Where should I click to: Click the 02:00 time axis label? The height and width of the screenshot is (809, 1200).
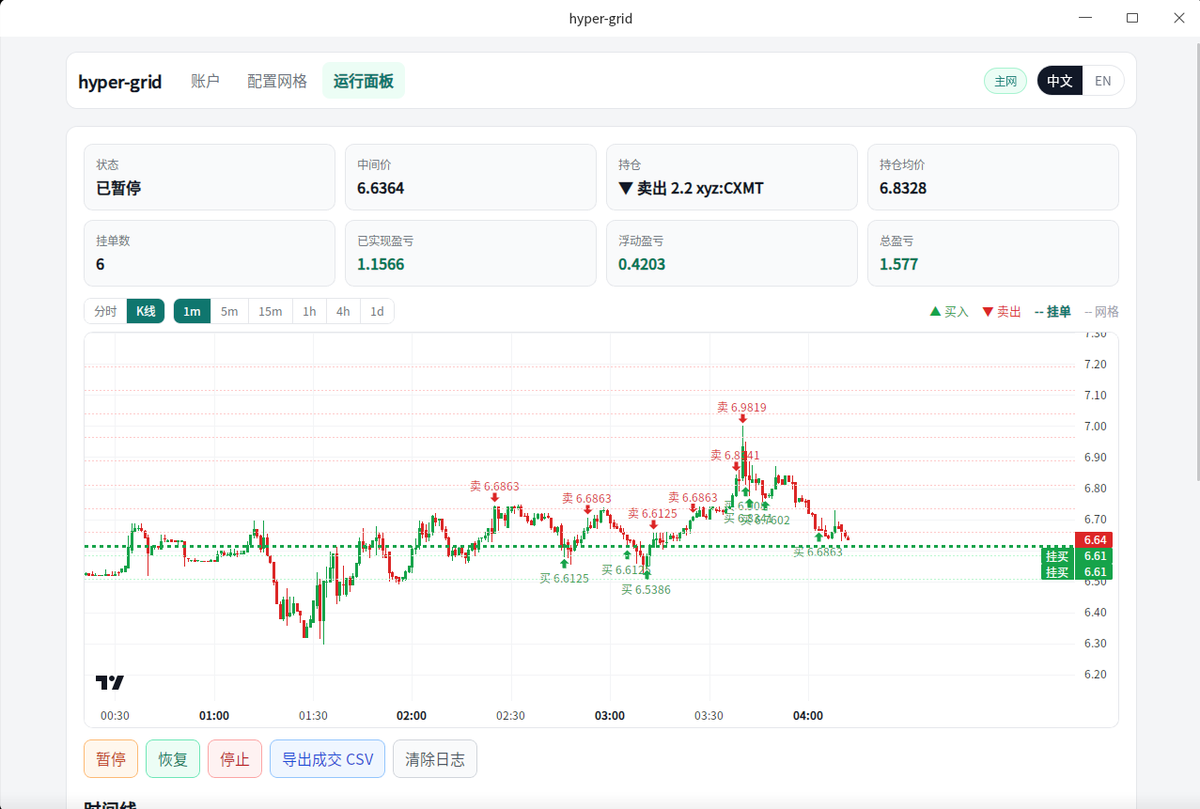[x=411, y=716]
